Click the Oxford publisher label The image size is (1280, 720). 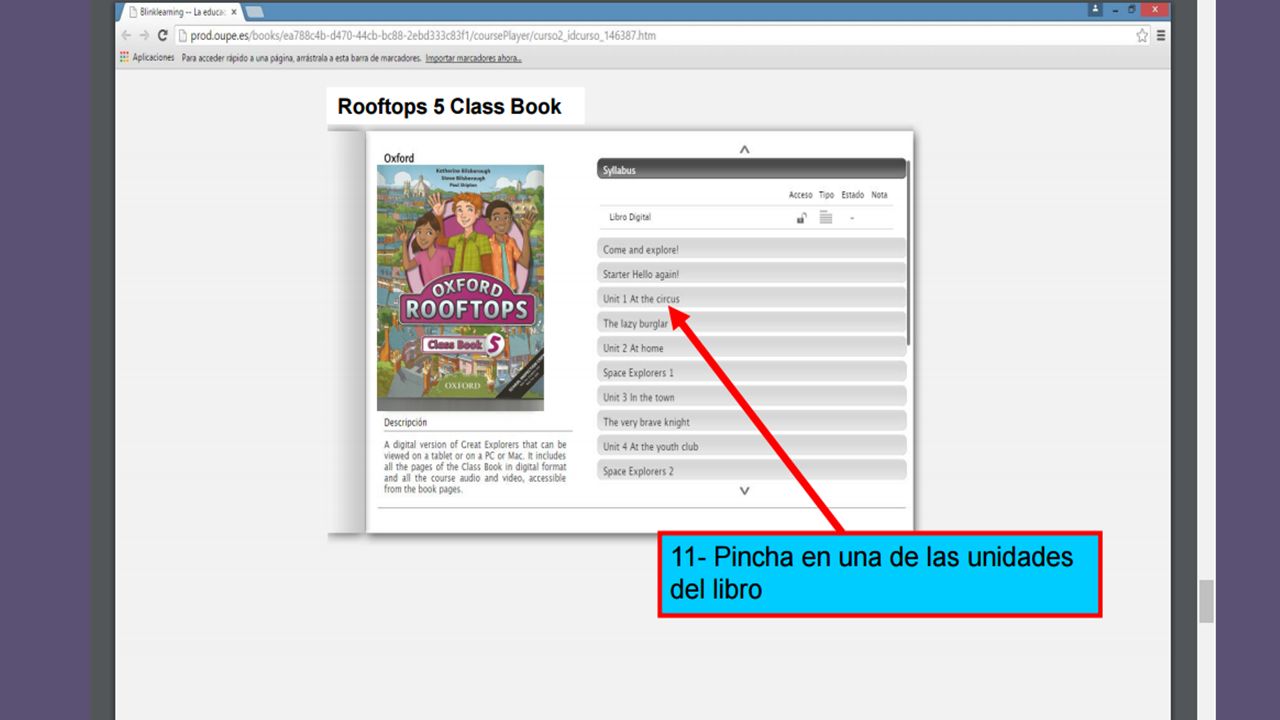point(399,158)
